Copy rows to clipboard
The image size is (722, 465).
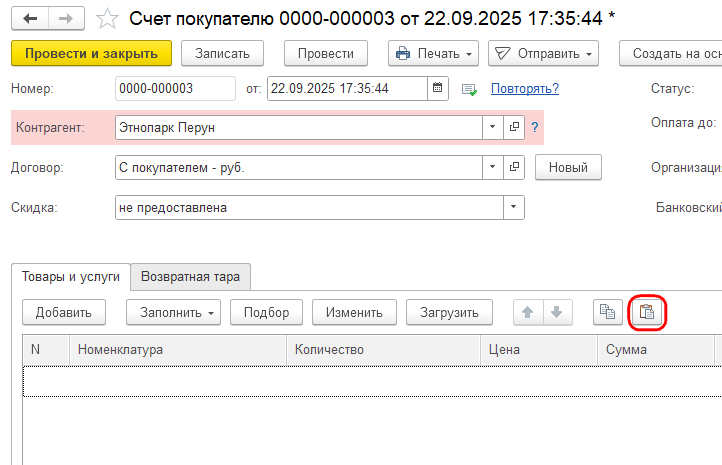tap(608, 312)
